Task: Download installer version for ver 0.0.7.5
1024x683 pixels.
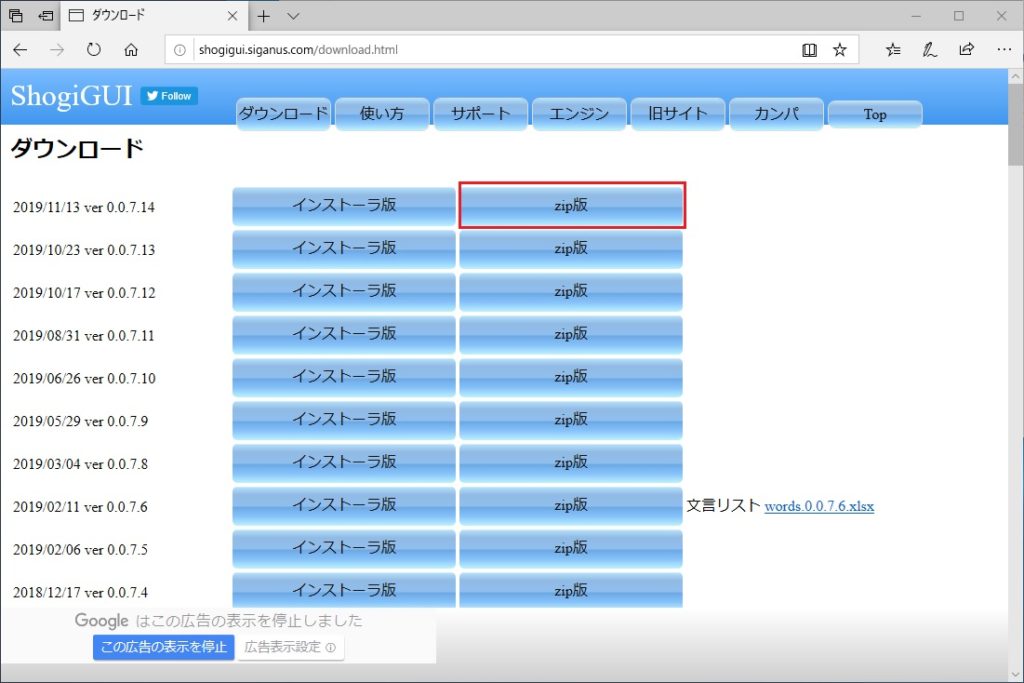Action: (344, 548)
